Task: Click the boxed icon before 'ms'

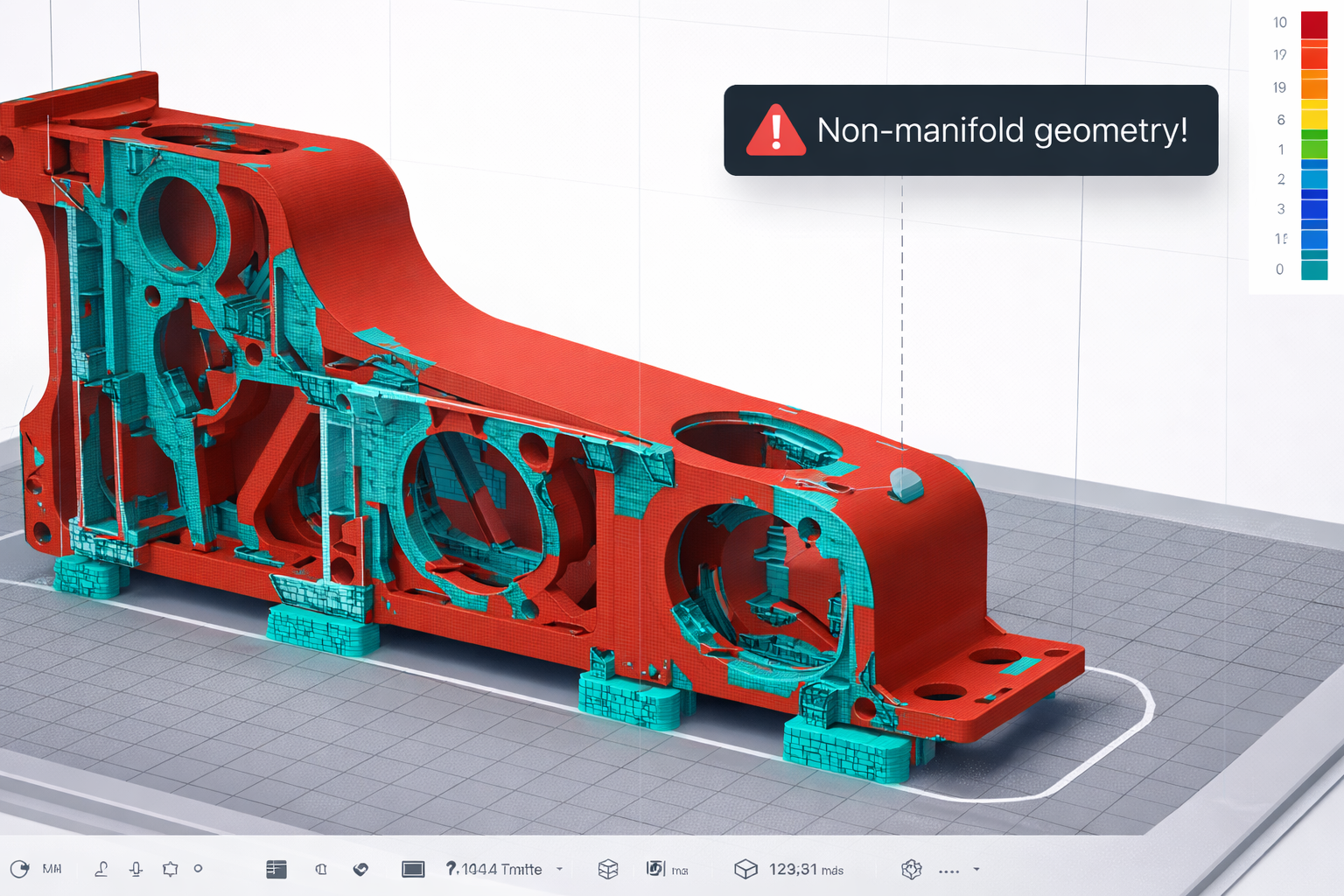Action: (x=655, y=868)
